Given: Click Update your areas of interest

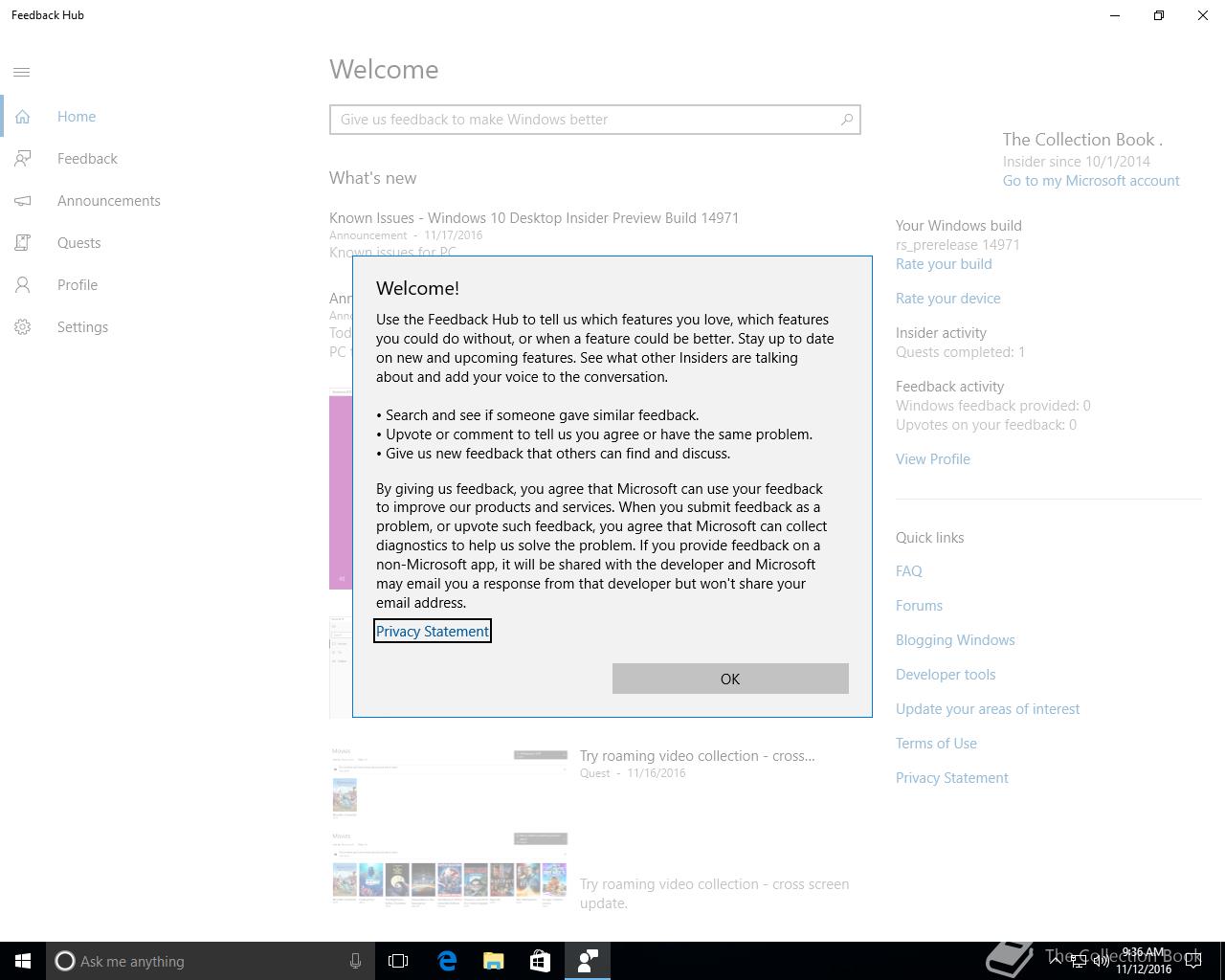Looking at the screenshot, I should (988, 709).
